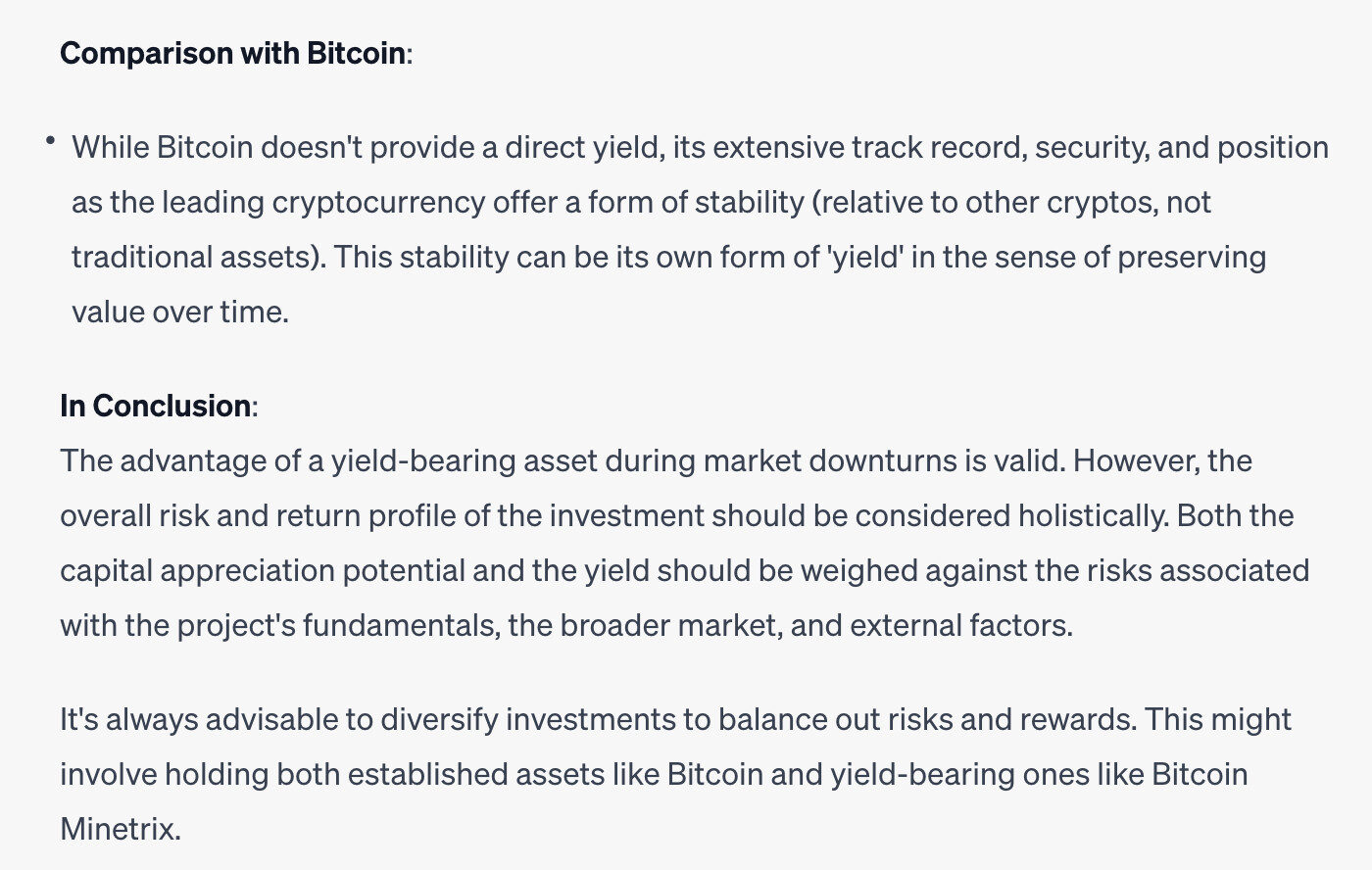This screenshot has width=1372, height=870.
Task: Click the word 'cryptocurrency' in the bullet text
Action: tap(378, 202)
